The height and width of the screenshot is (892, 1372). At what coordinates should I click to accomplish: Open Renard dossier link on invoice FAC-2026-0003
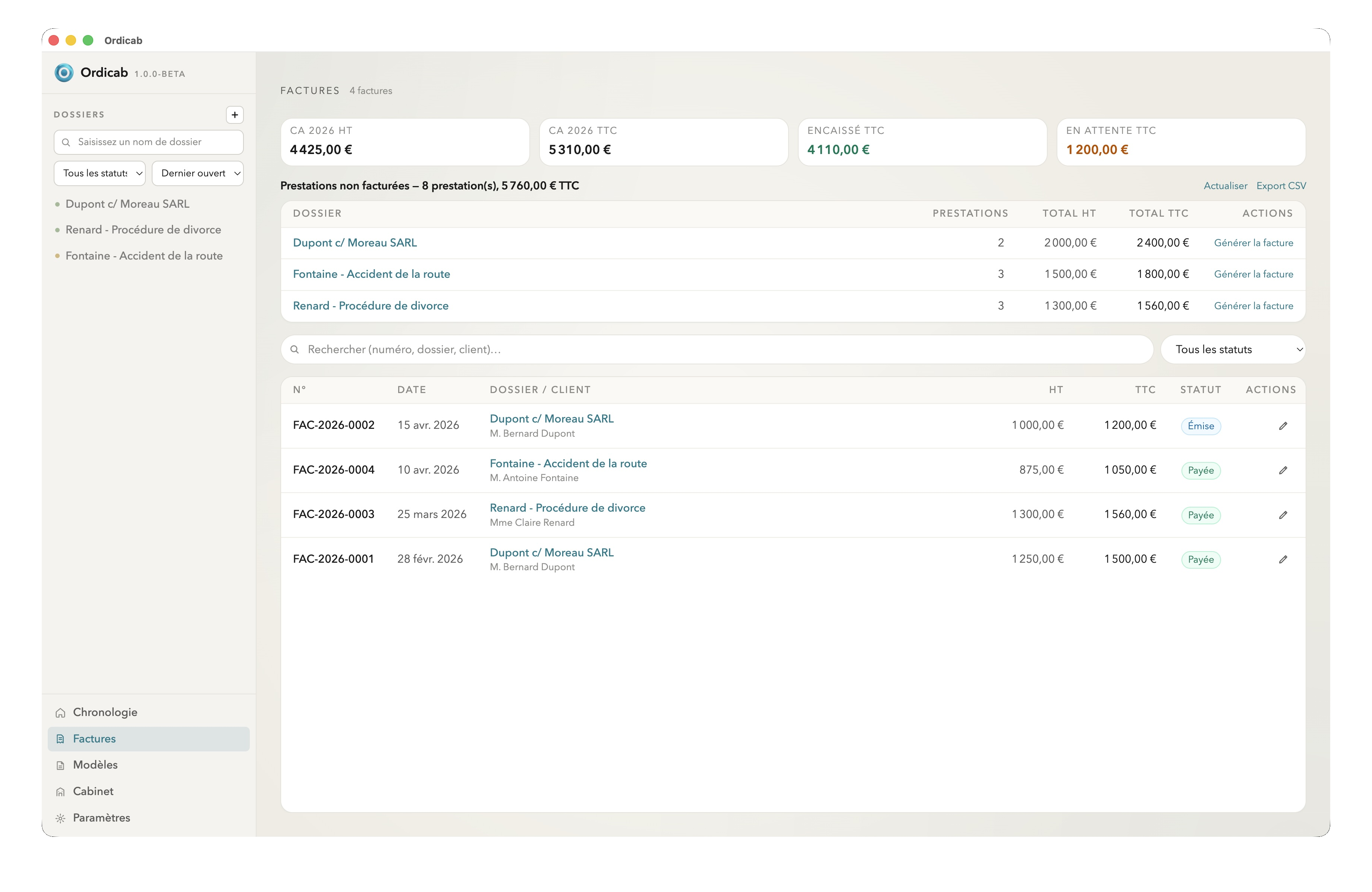pyautogui.click(x=568, y=508)
